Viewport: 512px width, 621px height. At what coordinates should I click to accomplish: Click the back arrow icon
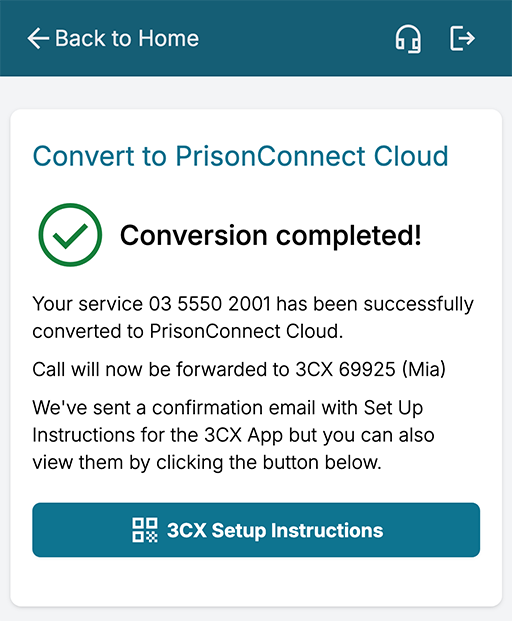[38, 38]
